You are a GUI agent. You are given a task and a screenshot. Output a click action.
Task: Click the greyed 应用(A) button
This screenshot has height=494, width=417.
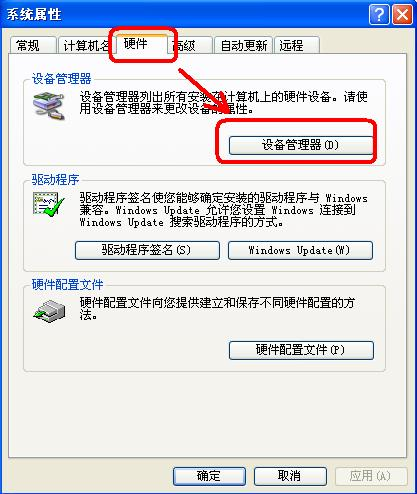(x=371, y=476)
